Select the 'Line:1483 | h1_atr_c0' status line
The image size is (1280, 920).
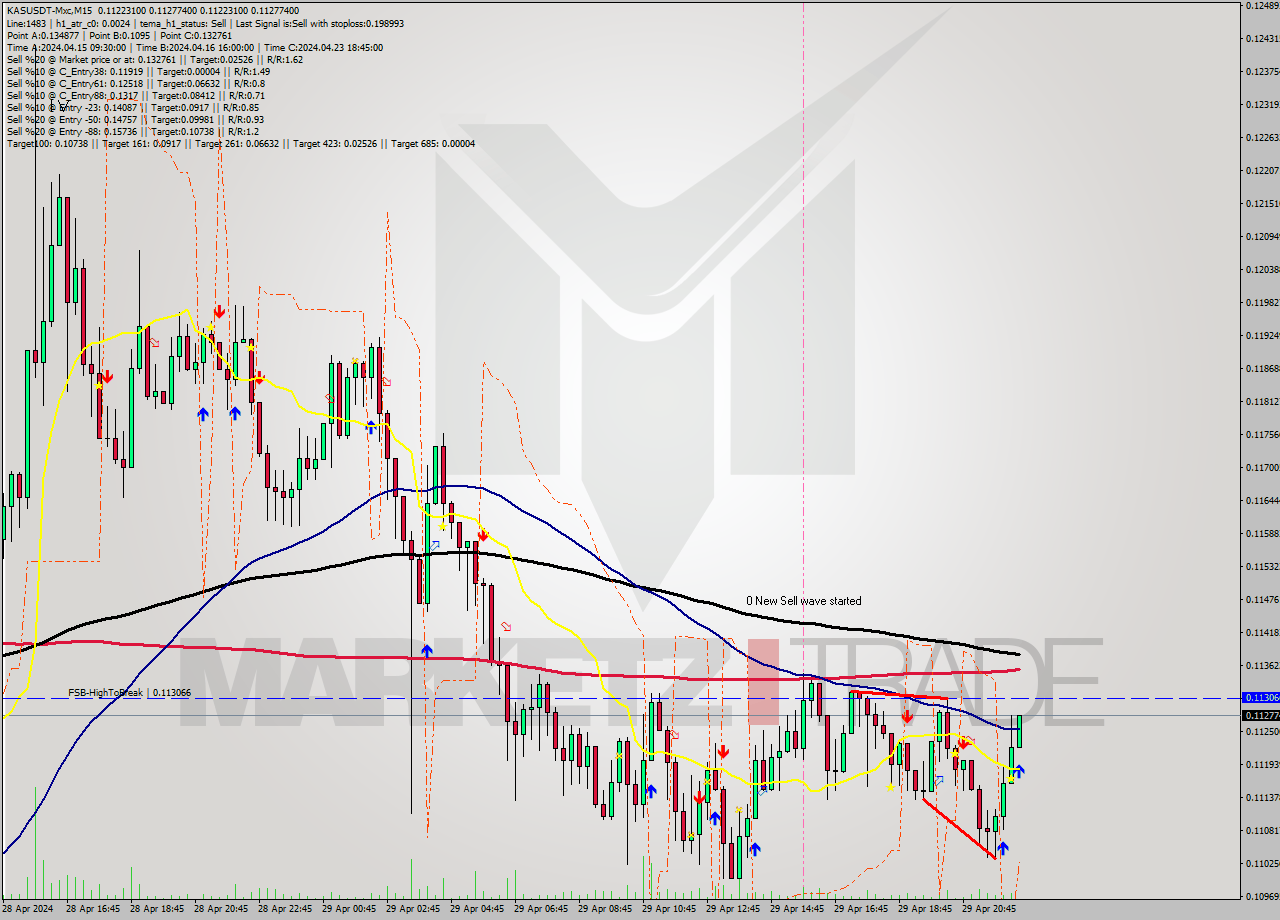pyautogui.click(x=205, y=22)
